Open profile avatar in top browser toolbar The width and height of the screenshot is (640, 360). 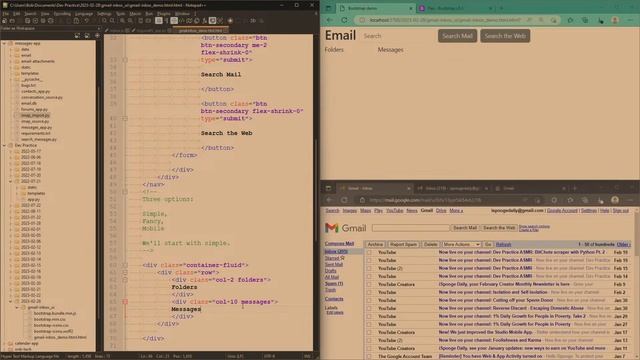point(615,20)
